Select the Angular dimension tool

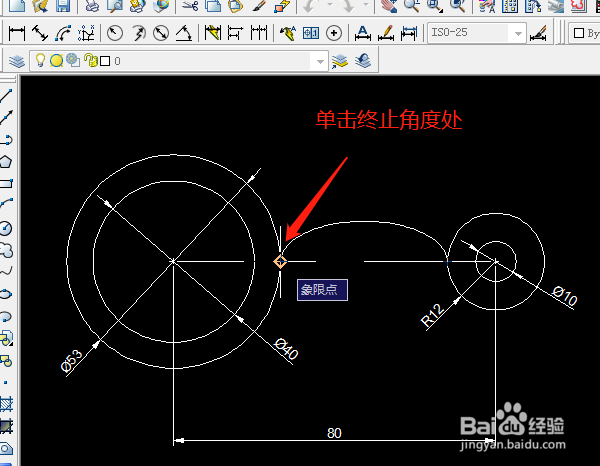click(x=184, y=33)
